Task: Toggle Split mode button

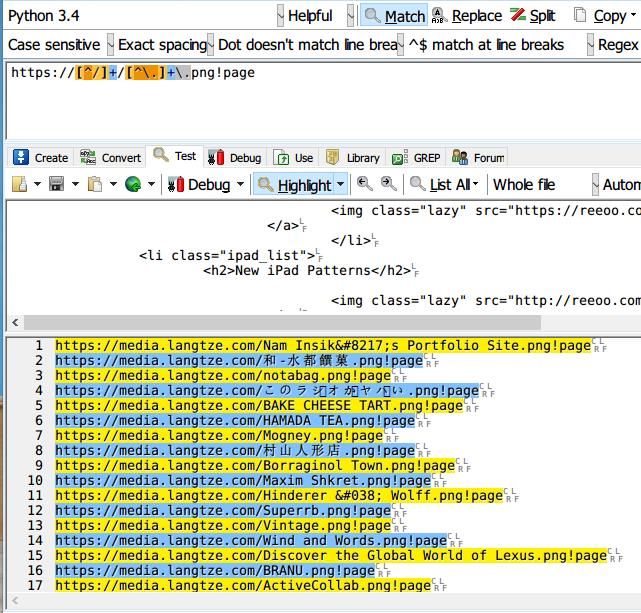Action: pyautogui.click(x=533, y=16)
